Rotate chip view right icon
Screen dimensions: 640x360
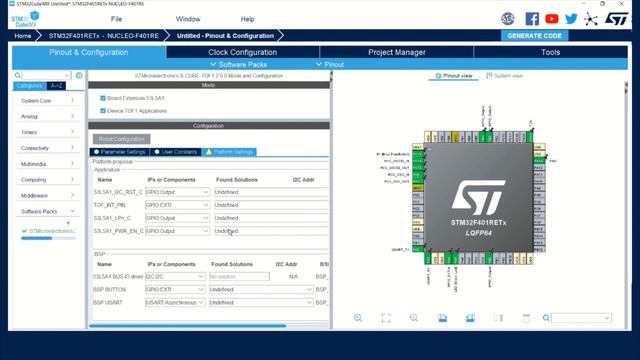pyautogui.click(x=470, y=318)
